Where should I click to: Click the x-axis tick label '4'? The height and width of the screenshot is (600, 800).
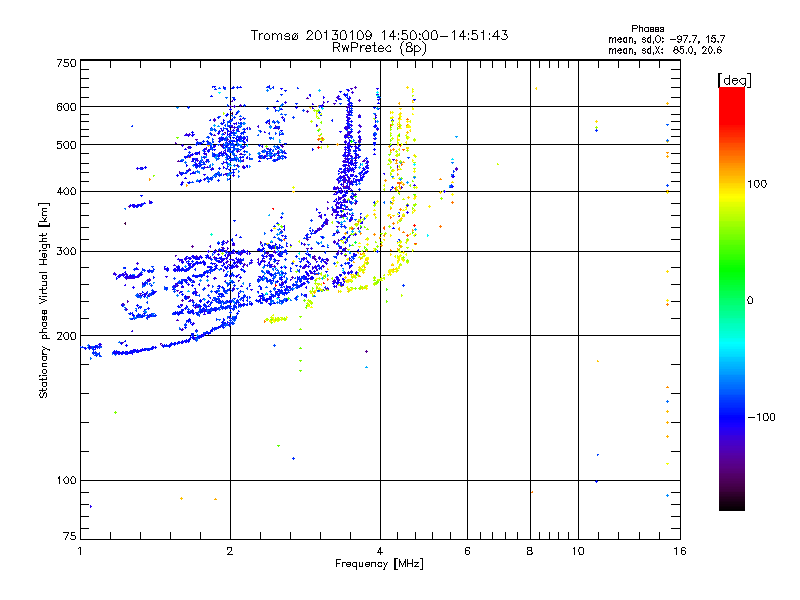380,551
